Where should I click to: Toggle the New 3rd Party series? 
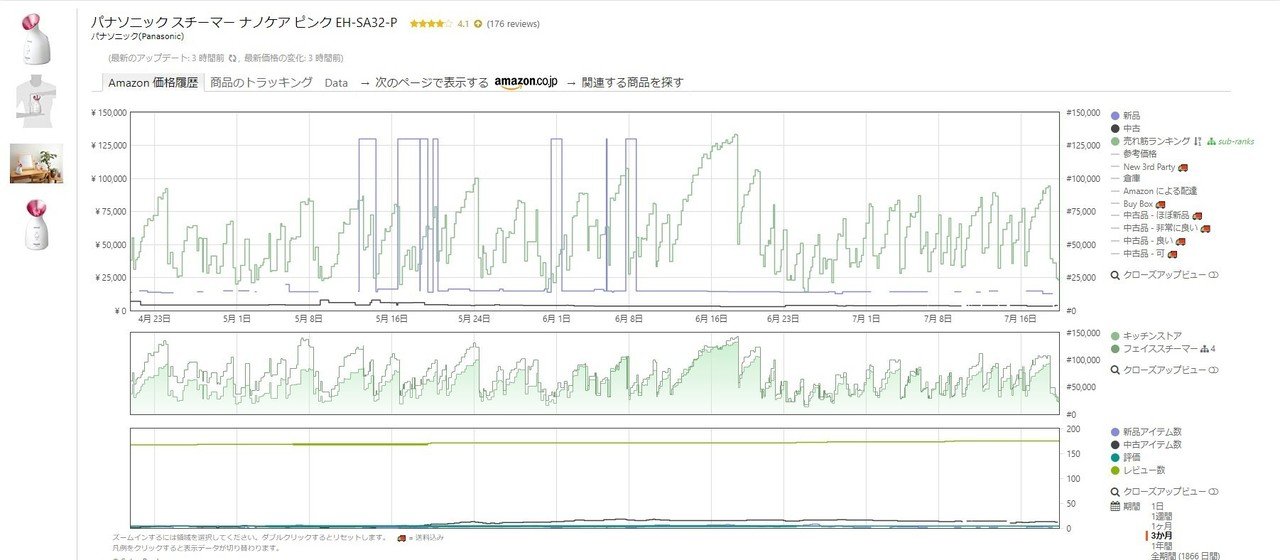point(1142,166)
